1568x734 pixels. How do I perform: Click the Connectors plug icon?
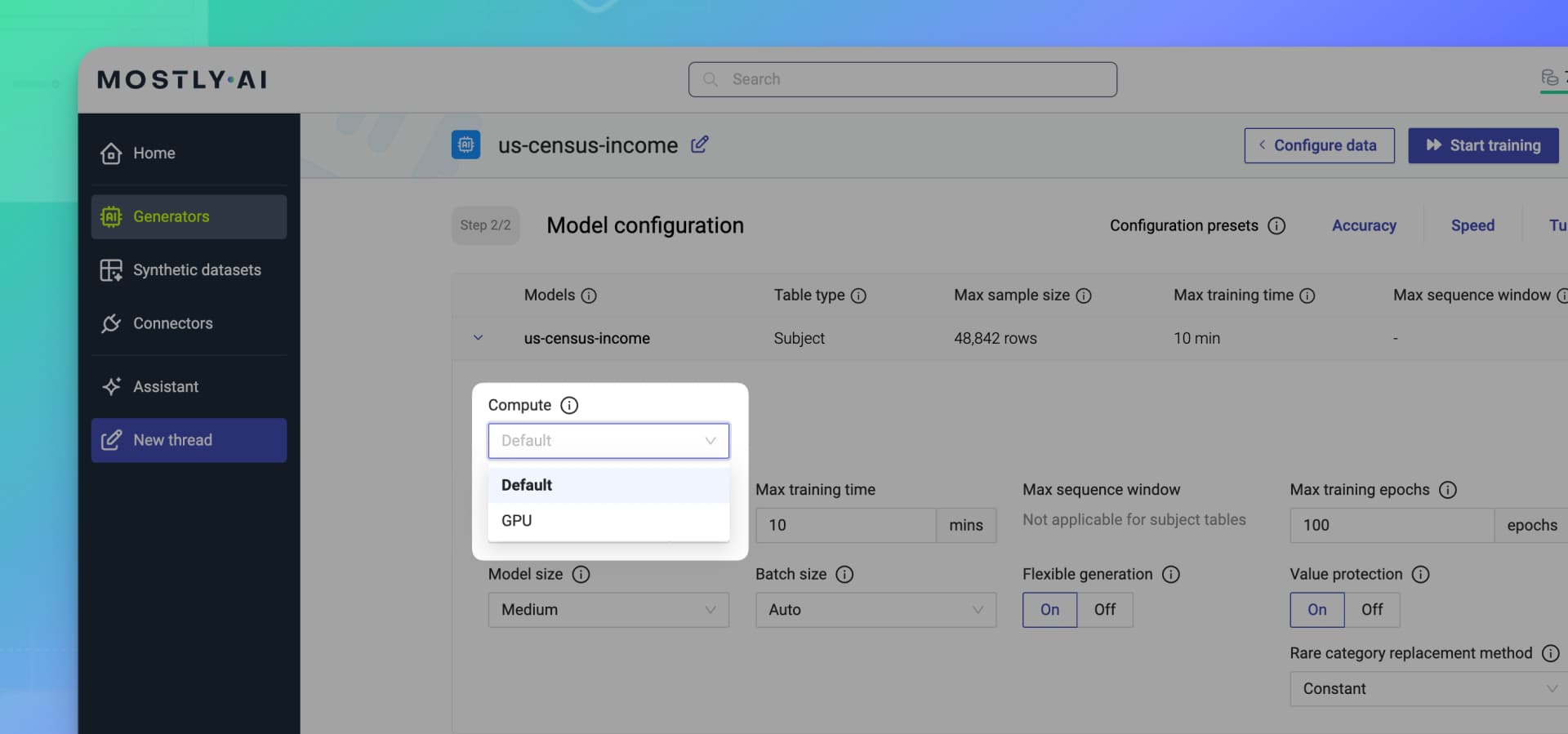point(111,323)
